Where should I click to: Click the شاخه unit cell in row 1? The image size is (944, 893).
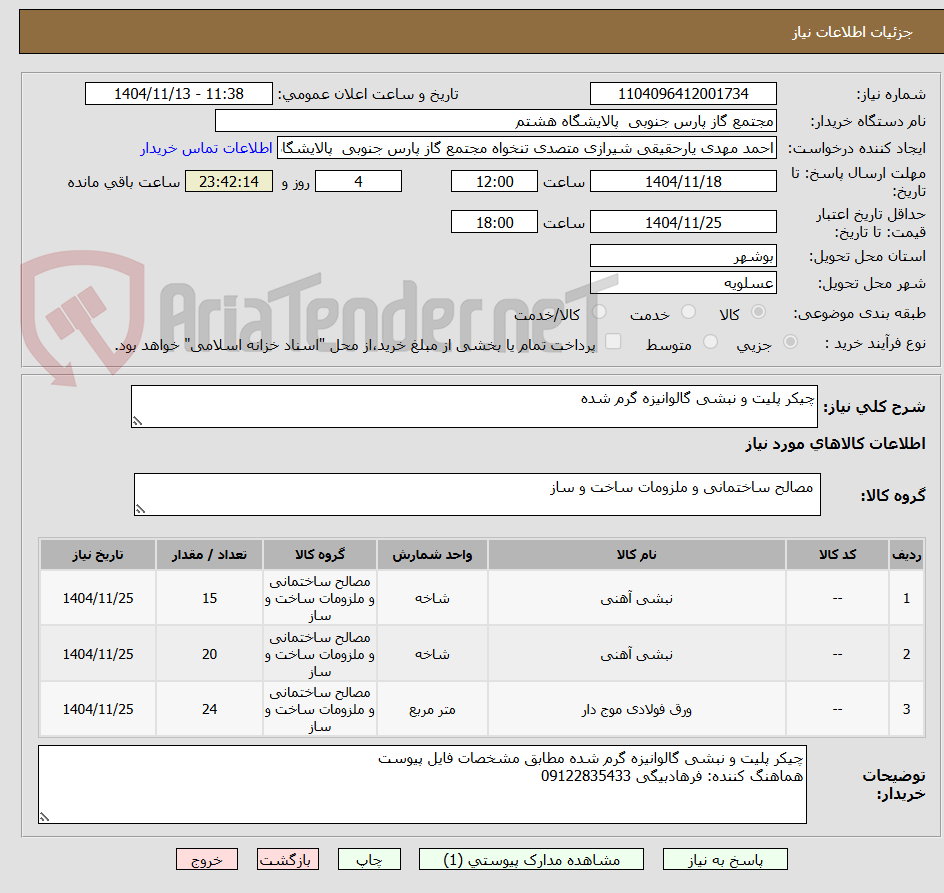[432, 599]
